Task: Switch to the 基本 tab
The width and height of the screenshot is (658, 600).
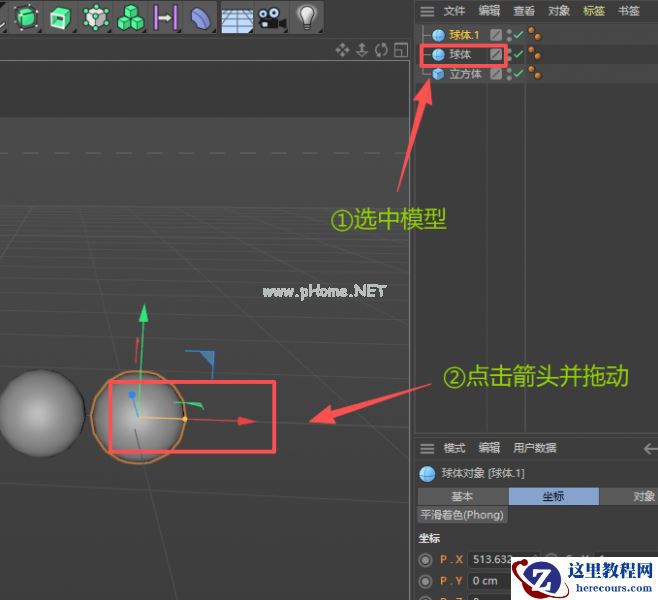Action: pos(463,497)
